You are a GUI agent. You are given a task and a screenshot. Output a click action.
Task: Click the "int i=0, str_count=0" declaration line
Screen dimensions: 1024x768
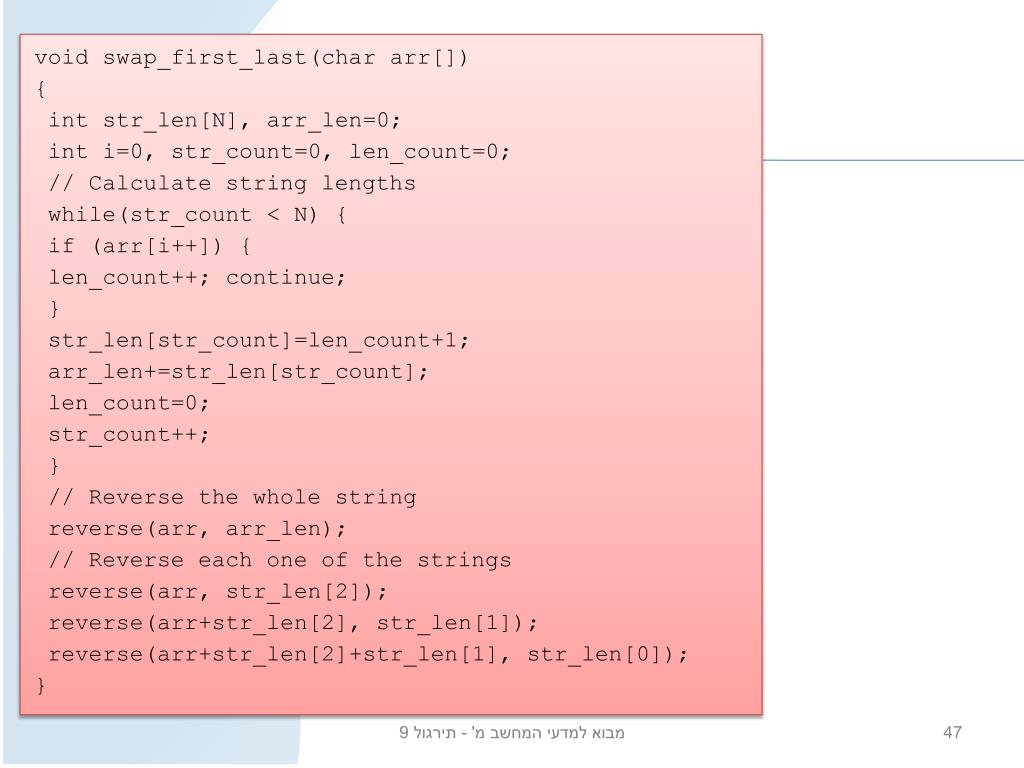click(x=279, y=152)
